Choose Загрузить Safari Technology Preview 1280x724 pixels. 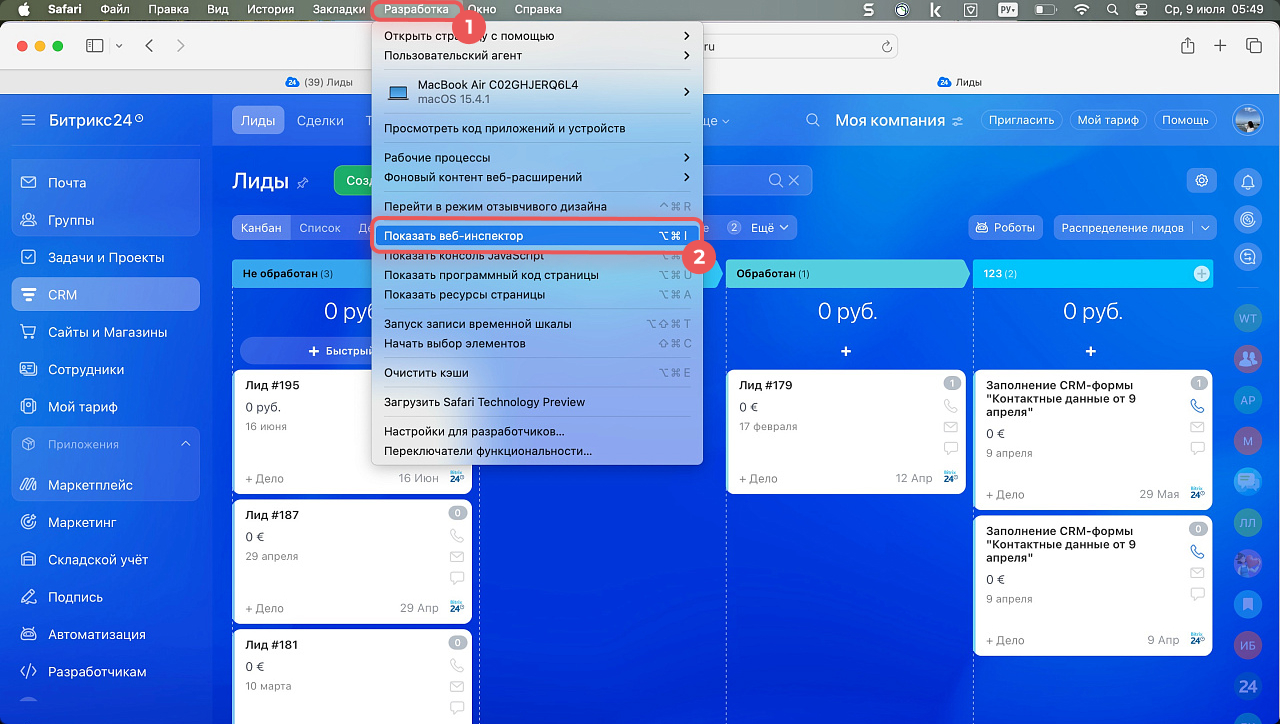[537, 402]
